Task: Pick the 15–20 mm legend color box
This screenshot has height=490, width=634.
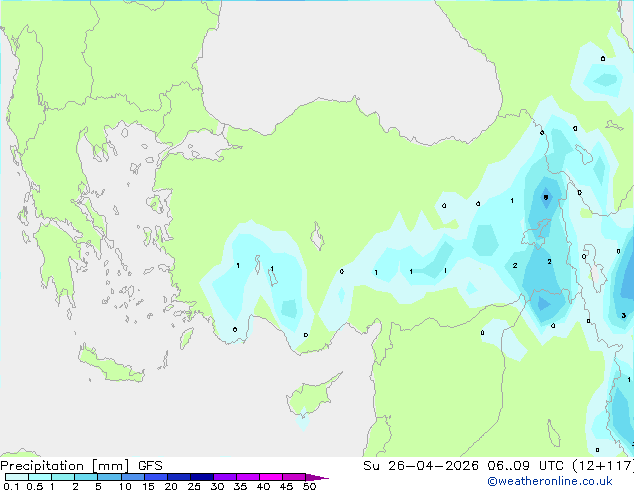Action: pyautogui.click(x=155, y=477)
